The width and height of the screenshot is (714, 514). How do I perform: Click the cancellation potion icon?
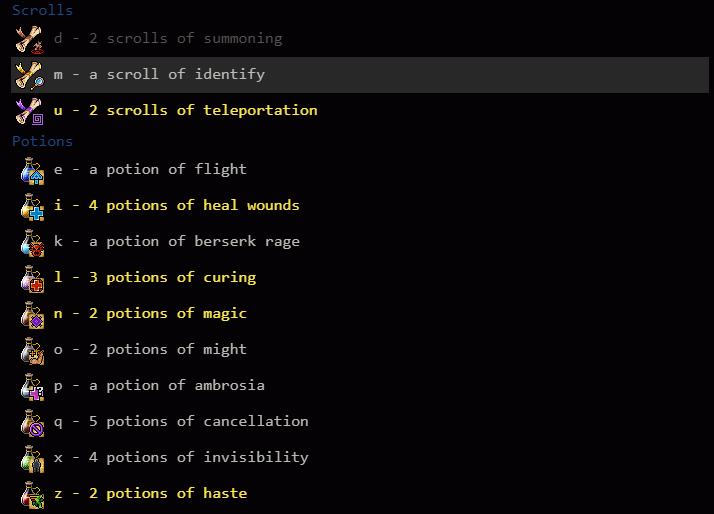pyautogui.click(x=32, y=422)
